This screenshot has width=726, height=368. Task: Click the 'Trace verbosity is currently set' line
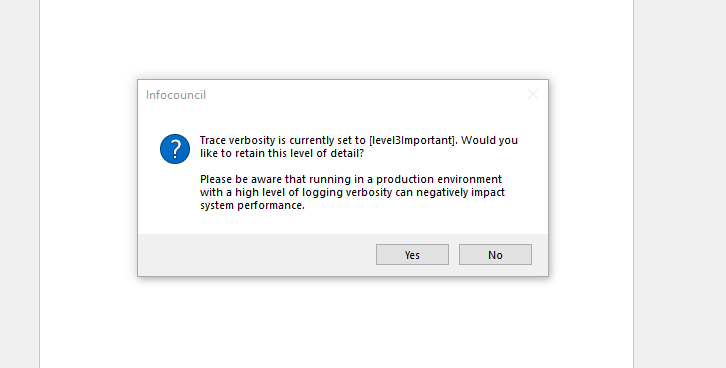point(359,140)
